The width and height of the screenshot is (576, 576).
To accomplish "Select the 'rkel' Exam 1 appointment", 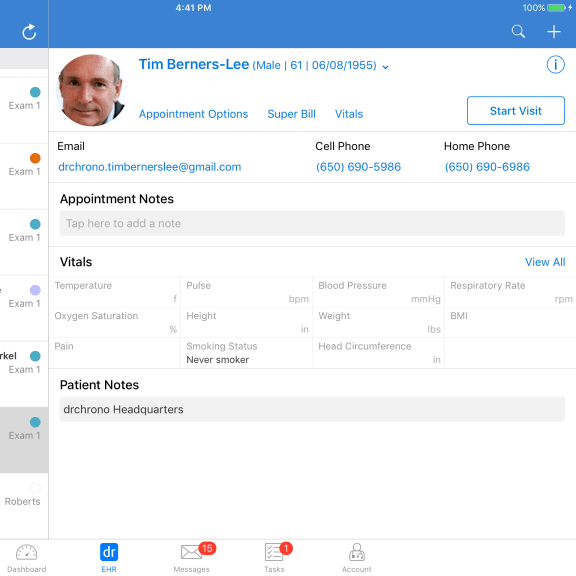I will (24, 374).
